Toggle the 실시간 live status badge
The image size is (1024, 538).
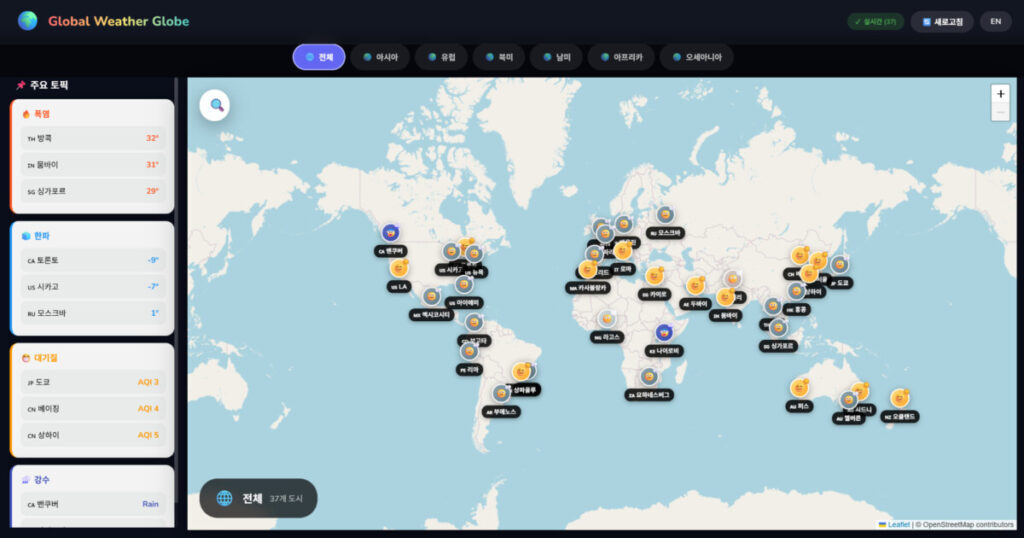(876, 21)
